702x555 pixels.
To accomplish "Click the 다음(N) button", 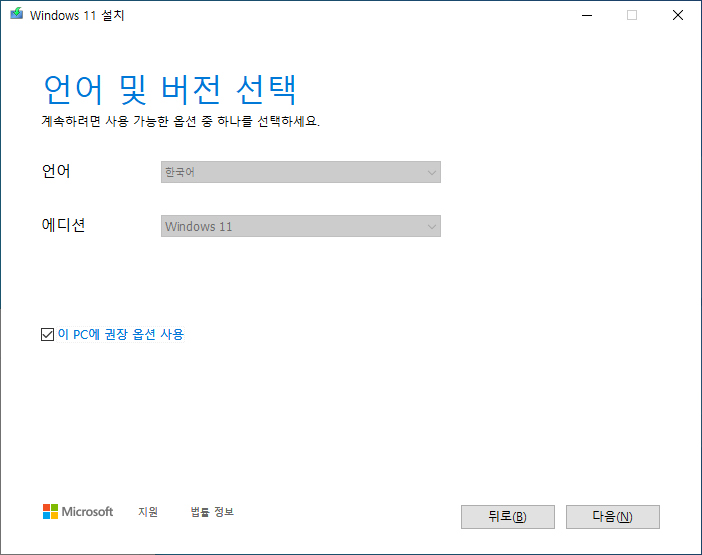I will click(612, 517).
